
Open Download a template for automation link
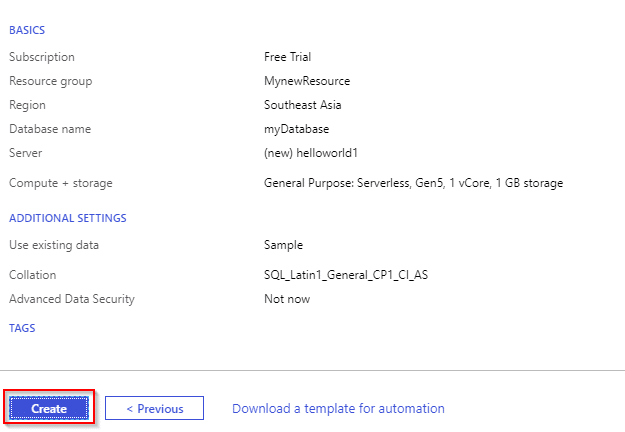click(338, 408)
